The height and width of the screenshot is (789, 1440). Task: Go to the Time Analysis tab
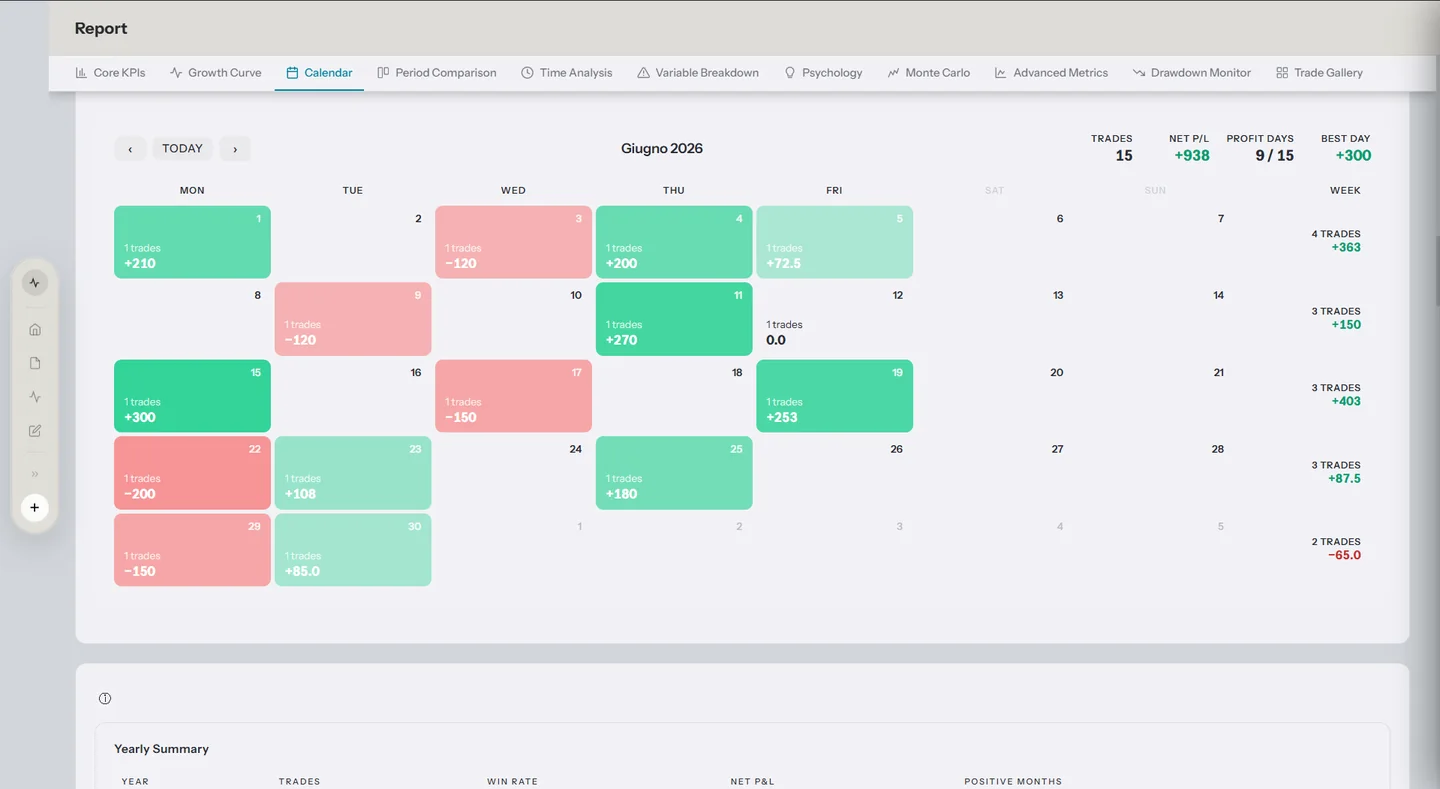click(x=567, y=73)
